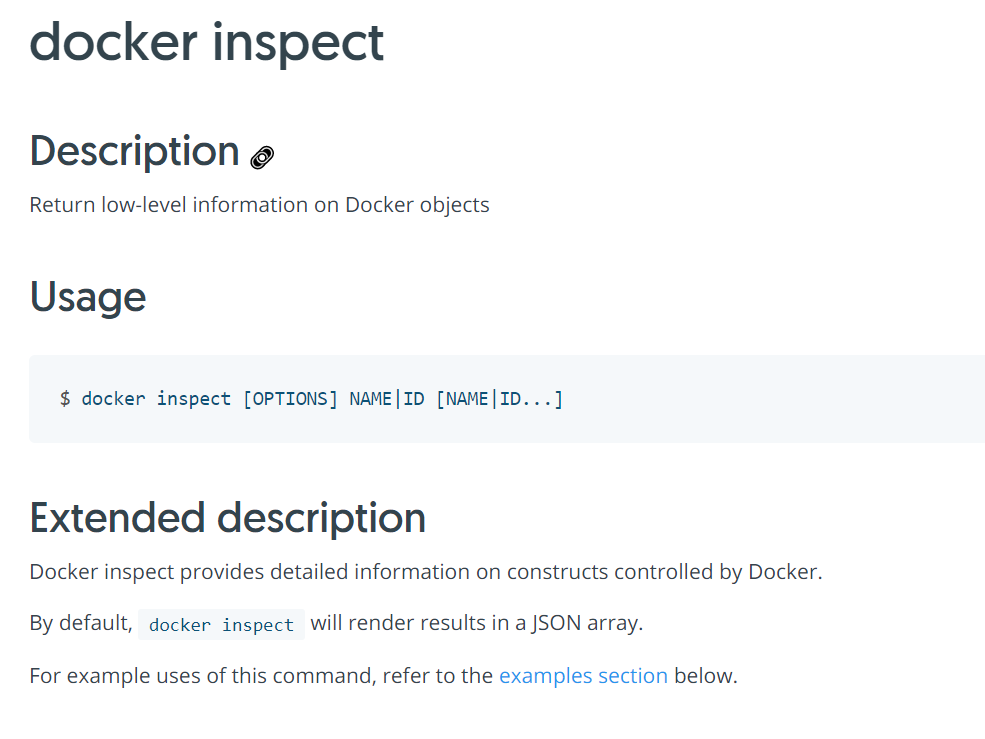Click the word inspect in the usage command
This screenshot has height=739, width=985.
[193, 399]
